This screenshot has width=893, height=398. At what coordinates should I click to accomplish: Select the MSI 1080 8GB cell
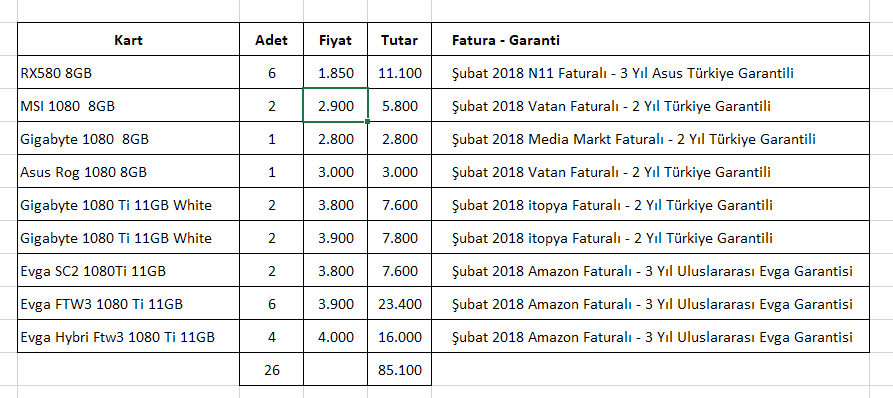coord(129,105)
